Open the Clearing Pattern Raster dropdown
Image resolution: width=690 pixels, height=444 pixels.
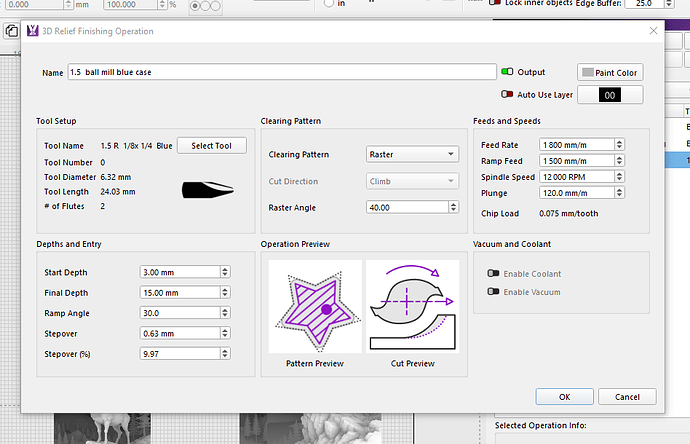tap(412, 154)
